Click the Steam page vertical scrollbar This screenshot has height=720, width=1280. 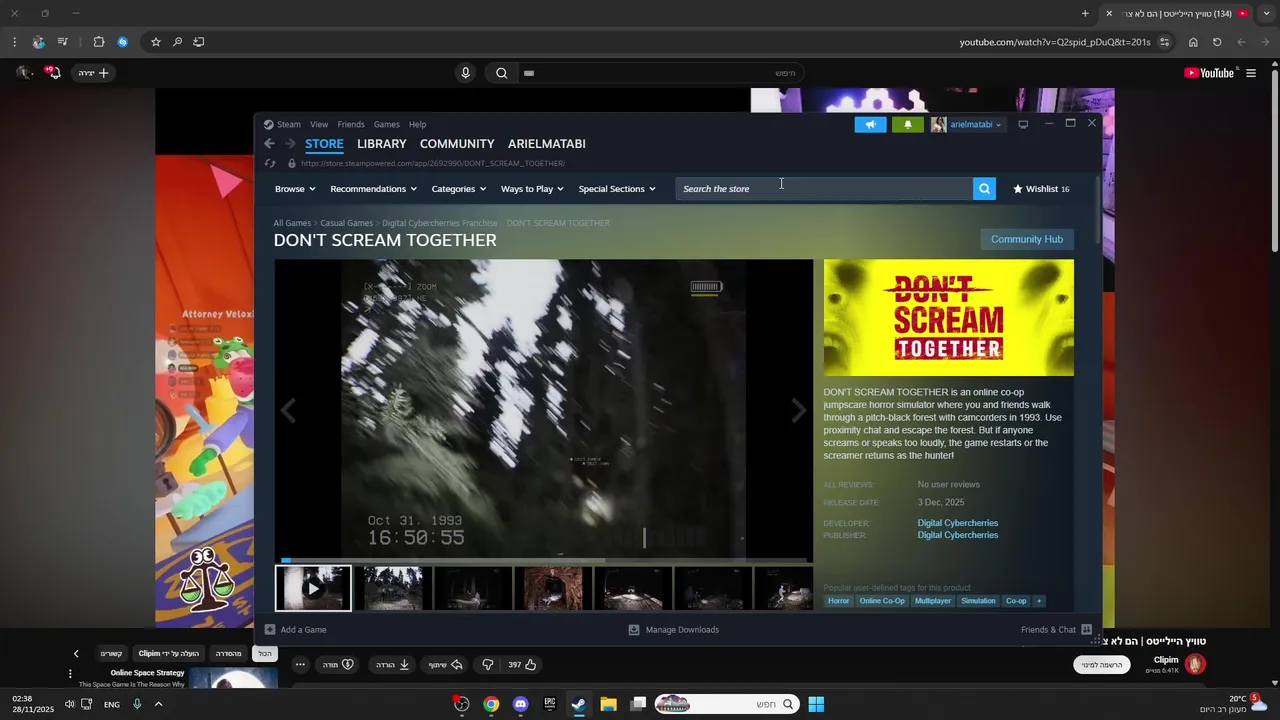(1098, 210)
